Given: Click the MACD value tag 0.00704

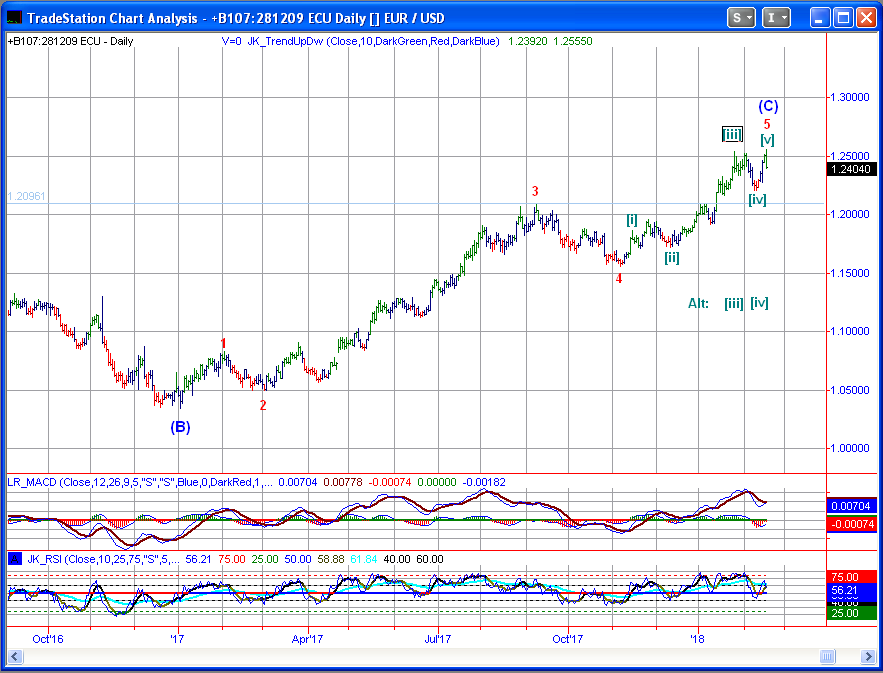Looking at the screenshot, I should click(851, 506).
